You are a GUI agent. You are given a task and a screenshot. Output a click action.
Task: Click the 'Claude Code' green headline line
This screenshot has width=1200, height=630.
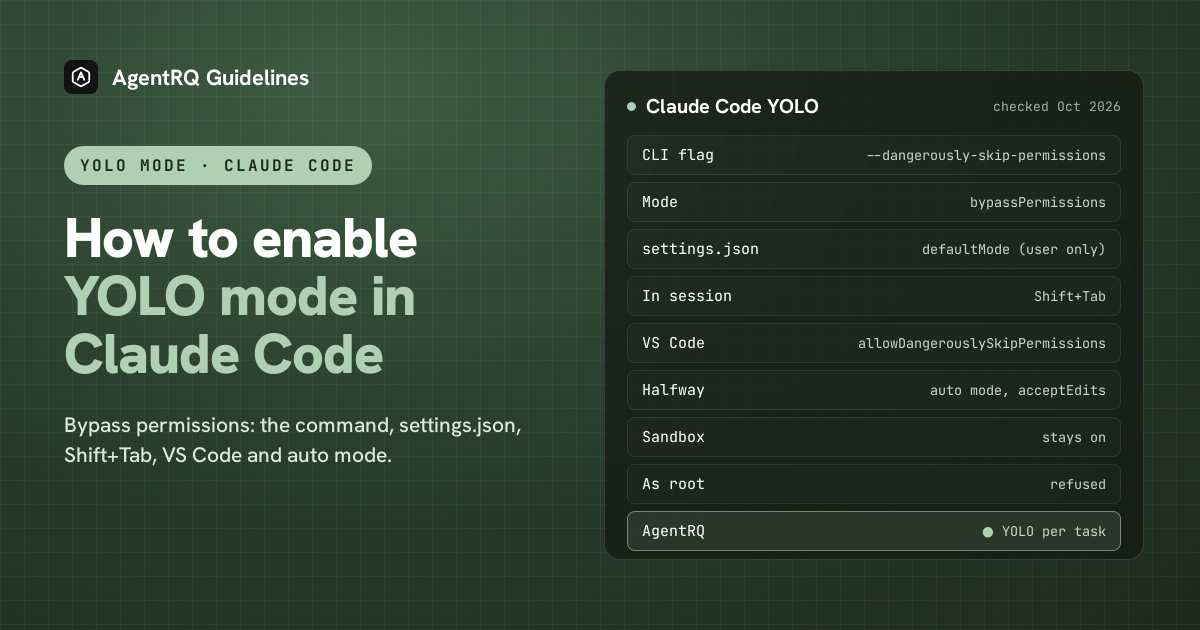224,354
